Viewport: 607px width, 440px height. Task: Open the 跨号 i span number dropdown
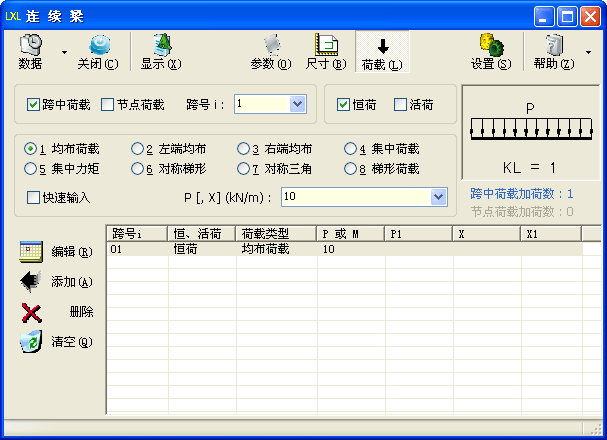(297, 104)
